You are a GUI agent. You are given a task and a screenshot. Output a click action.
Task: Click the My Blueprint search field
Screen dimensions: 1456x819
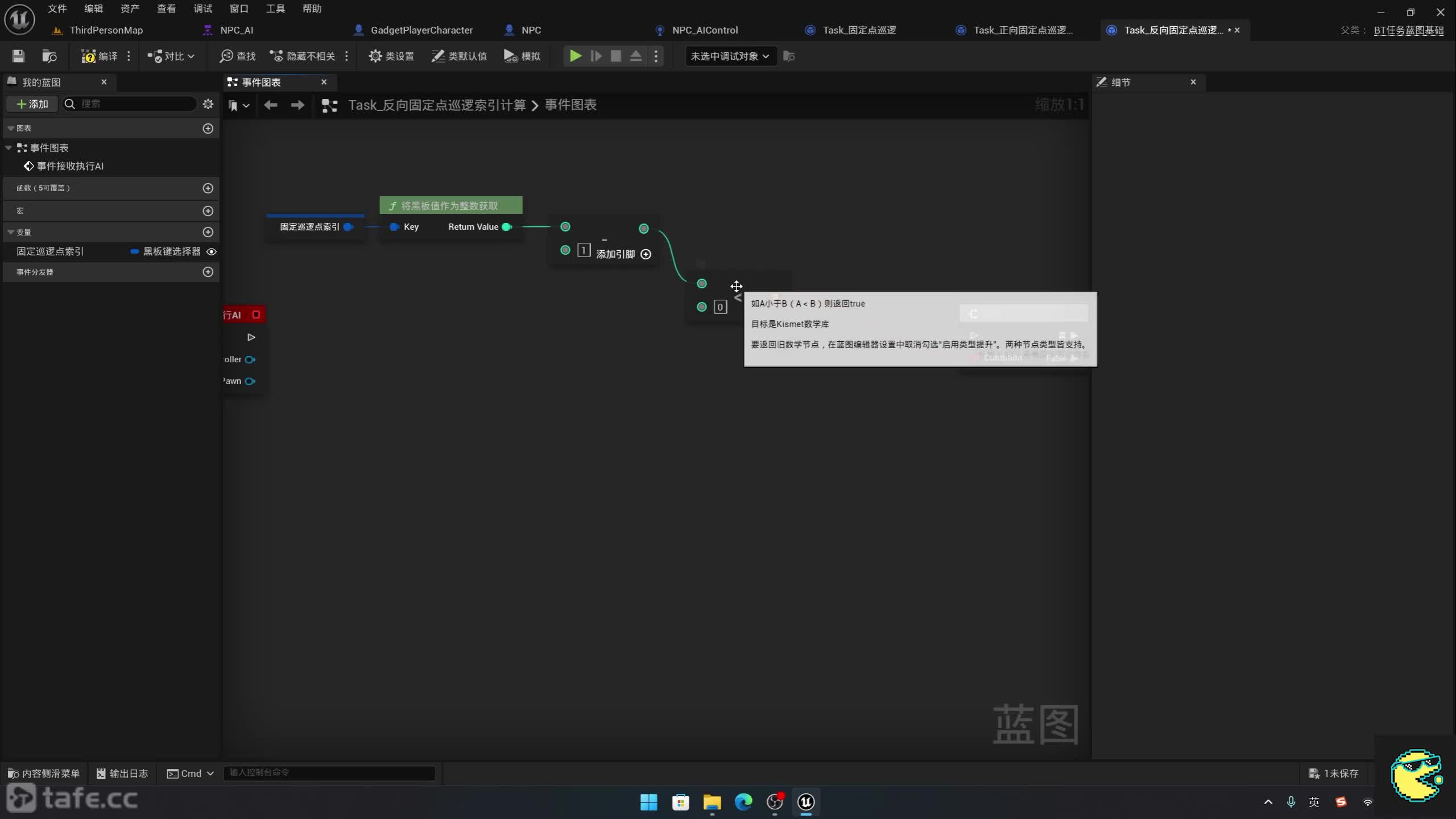pyautogui.click(x=130, y=104)
